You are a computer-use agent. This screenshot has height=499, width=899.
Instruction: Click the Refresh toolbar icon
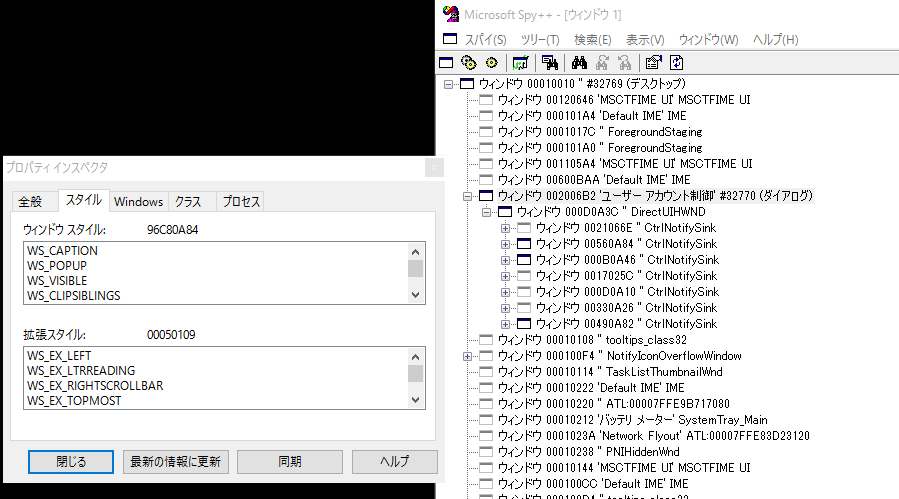point(677,63)
